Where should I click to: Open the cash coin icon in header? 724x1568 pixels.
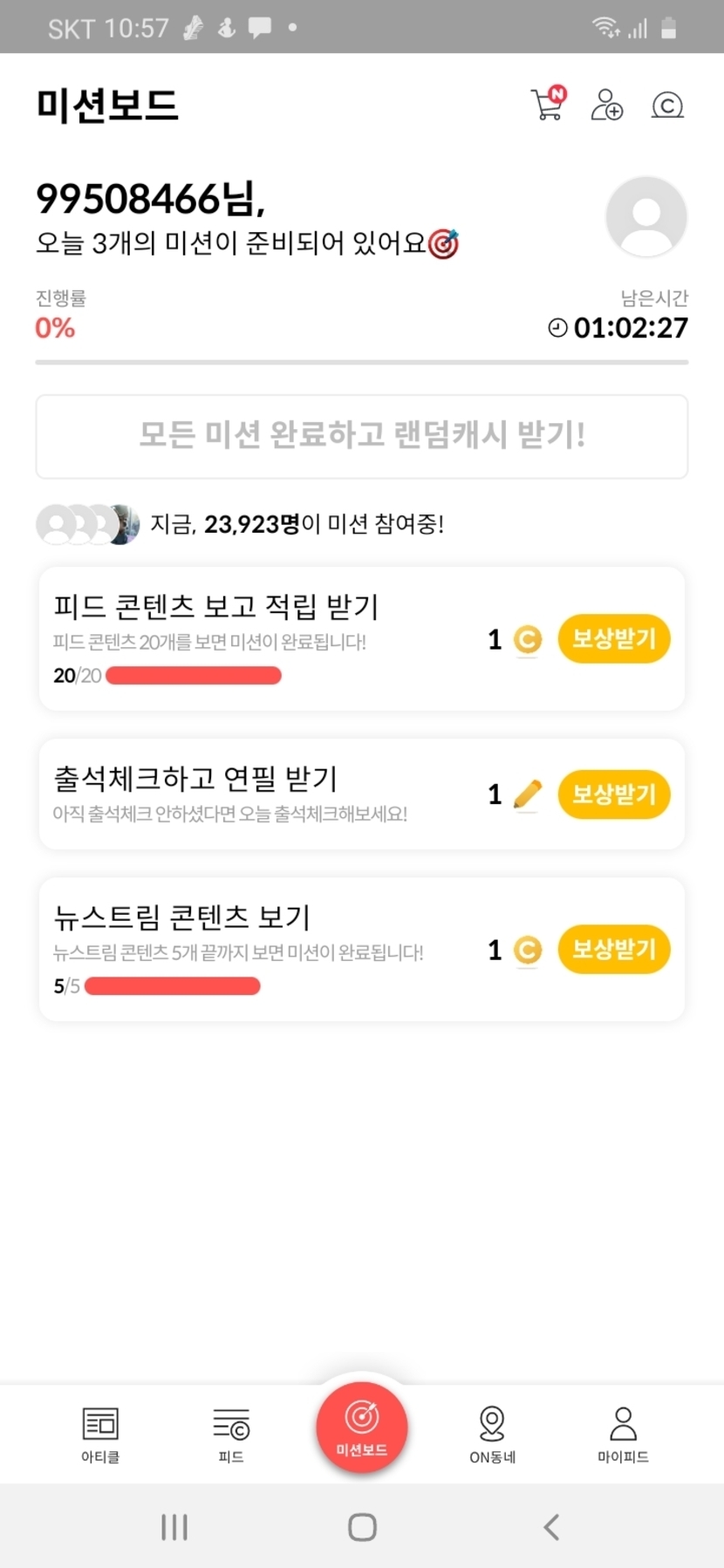point(667,106)
